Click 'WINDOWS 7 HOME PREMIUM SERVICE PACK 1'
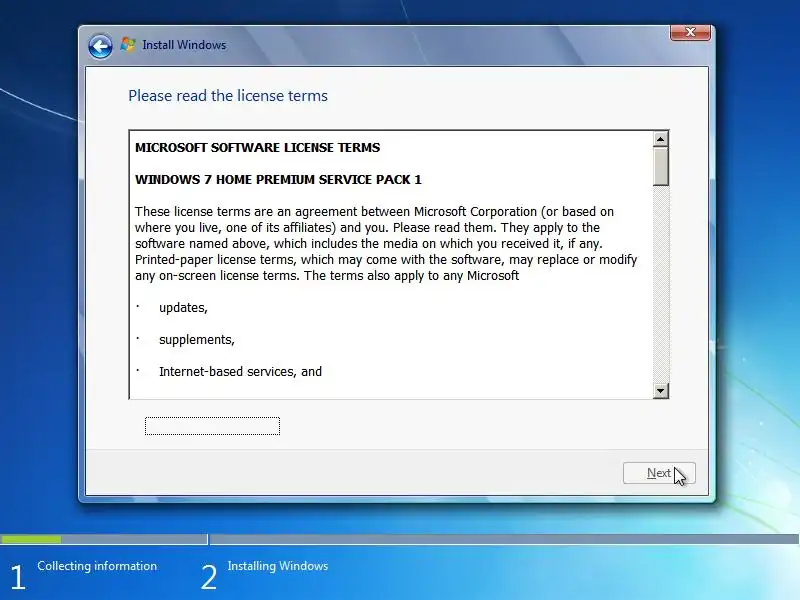Screen dimensions: 800x600 [278, 180]
